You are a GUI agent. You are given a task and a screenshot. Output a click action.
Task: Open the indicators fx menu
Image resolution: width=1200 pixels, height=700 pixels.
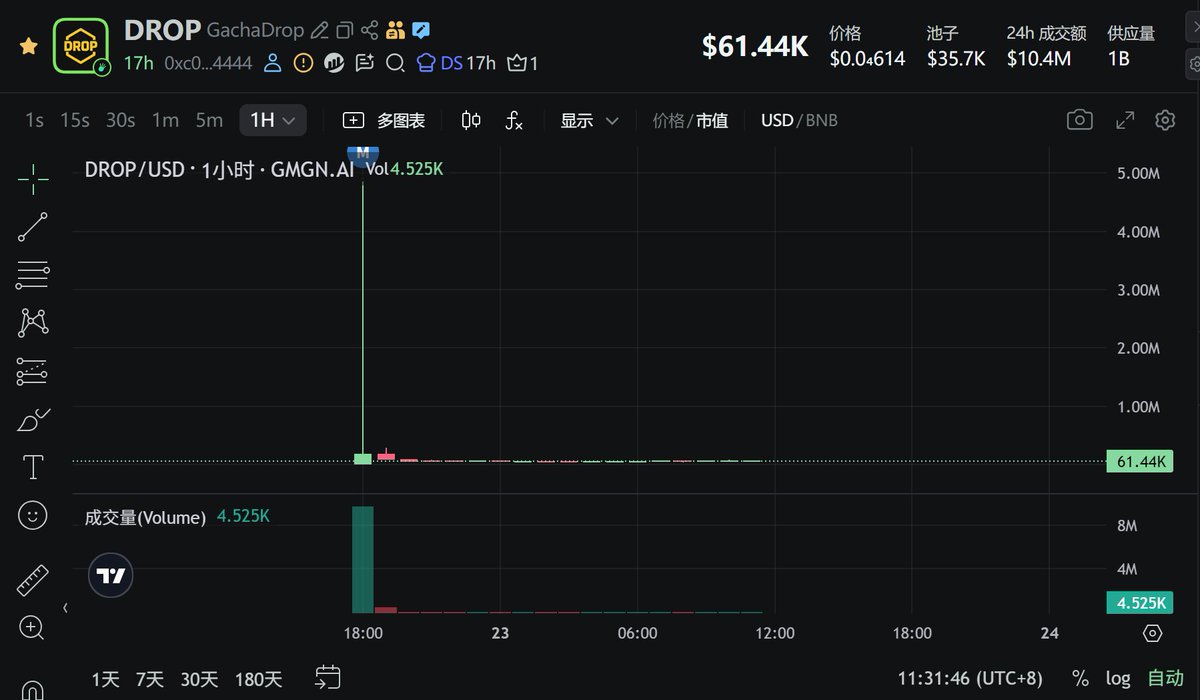[513, 120]
